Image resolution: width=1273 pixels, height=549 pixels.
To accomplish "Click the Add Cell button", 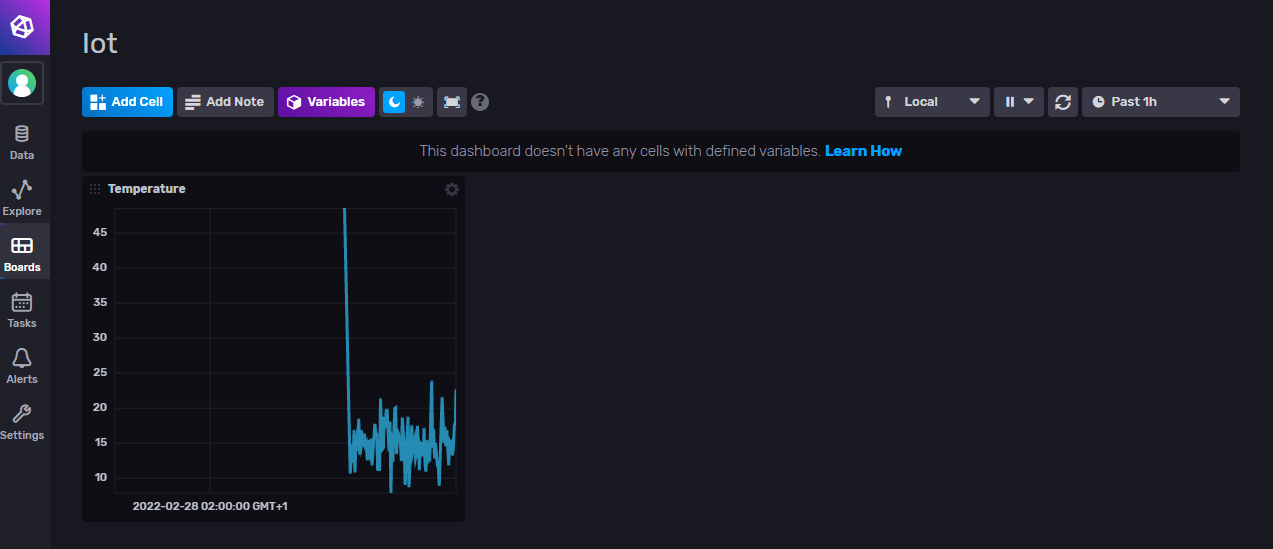I will (x=127, y=102).
